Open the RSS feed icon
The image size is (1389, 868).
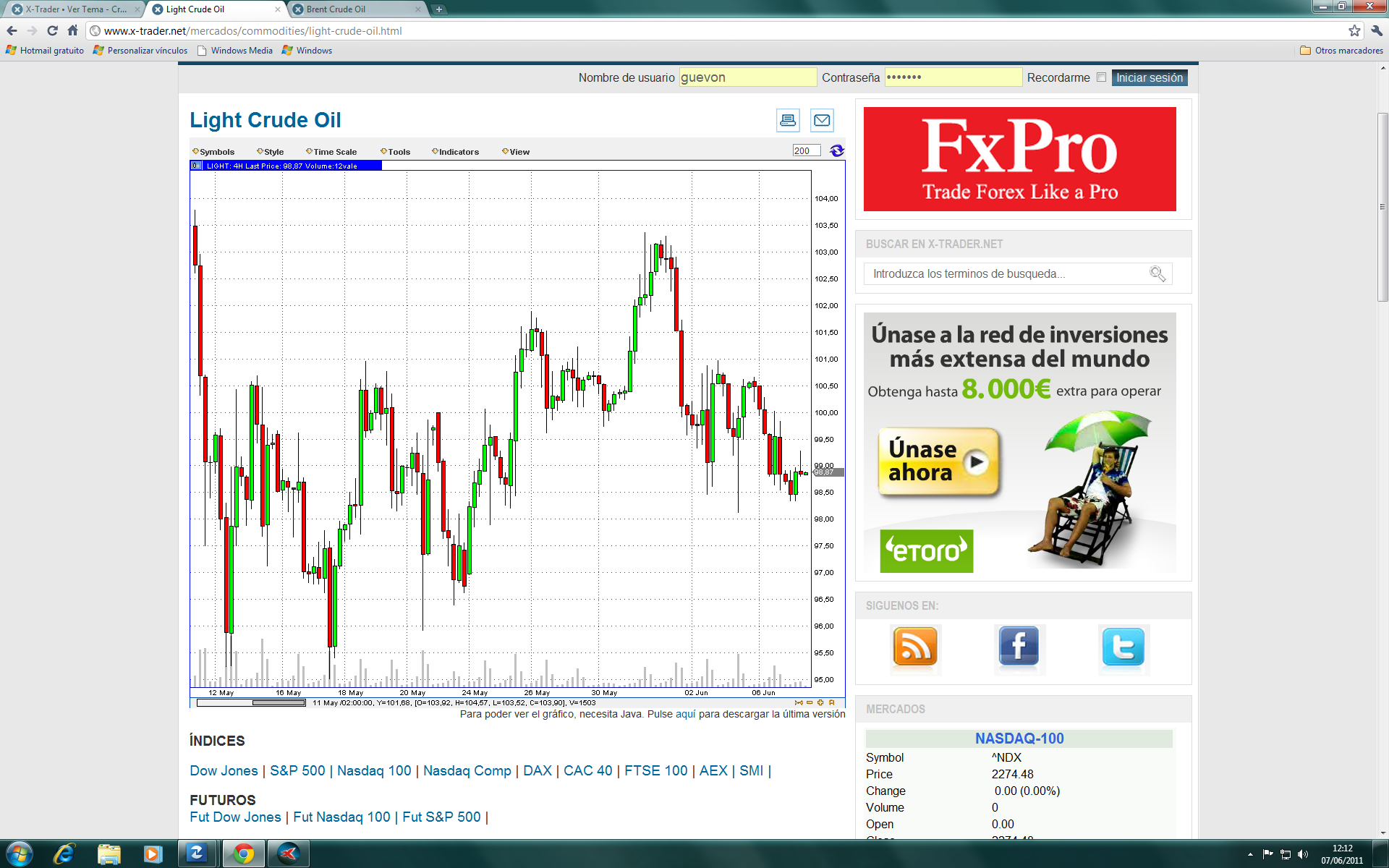tap(915, 647)
